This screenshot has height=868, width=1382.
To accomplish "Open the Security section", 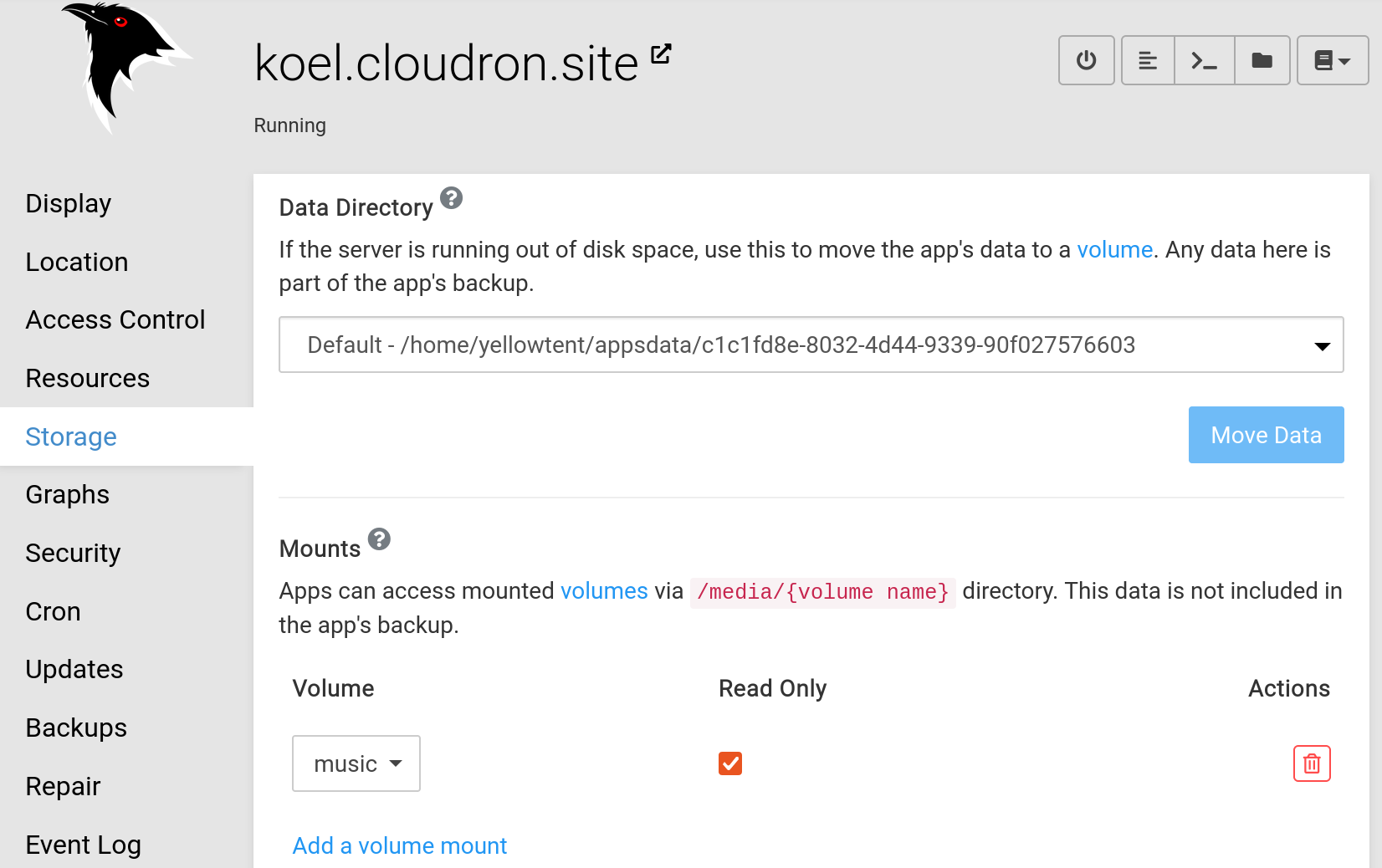I will [x=73, y=553].
